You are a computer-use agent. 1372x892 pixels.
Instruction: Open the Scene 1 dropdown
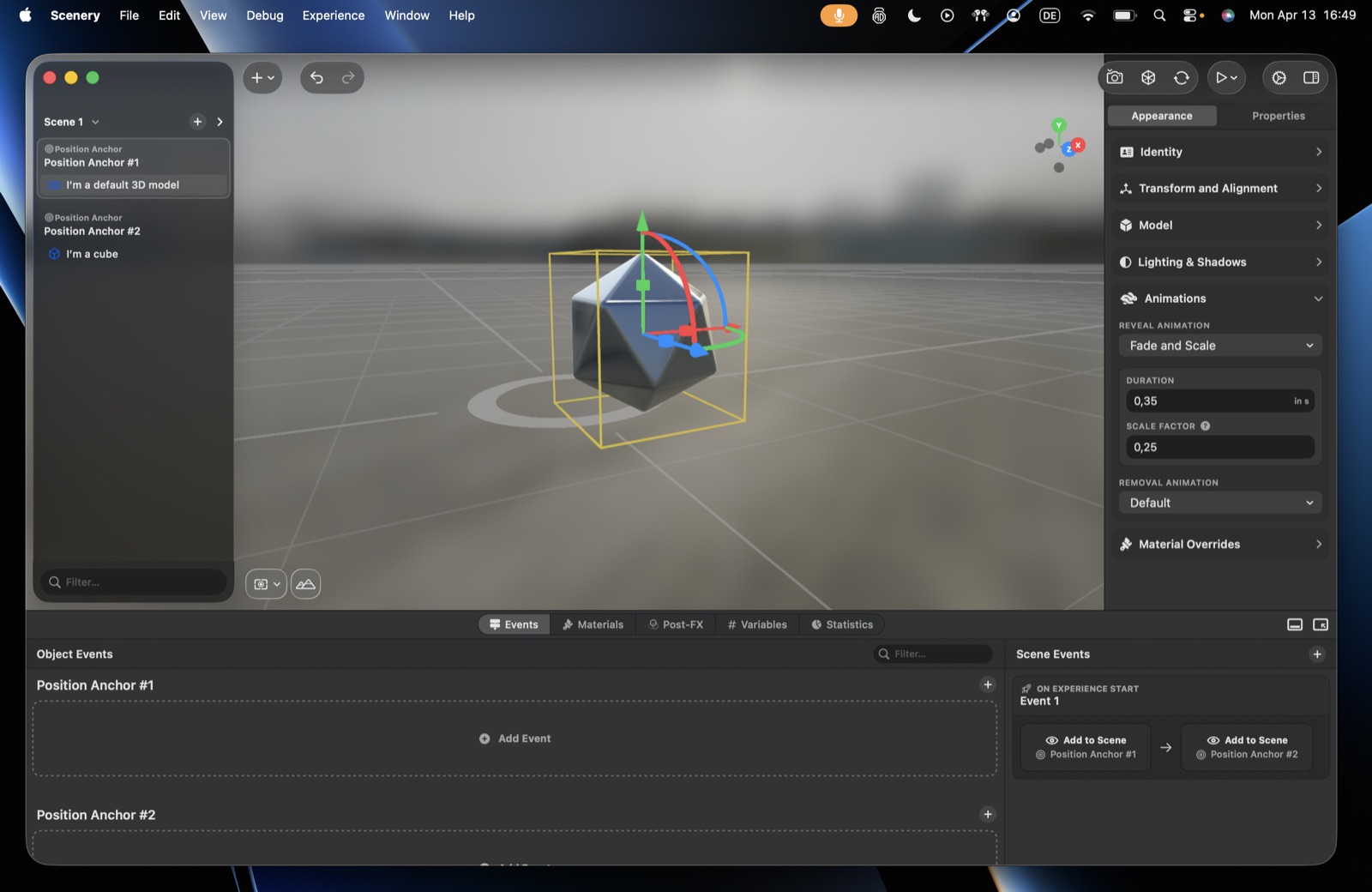click(72, 122)
